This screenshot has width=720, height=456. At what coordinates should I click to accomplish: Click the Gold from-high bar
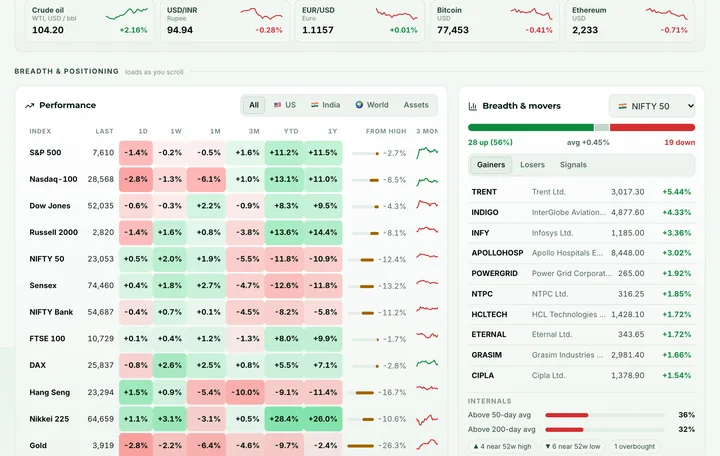tap(361, 445)
